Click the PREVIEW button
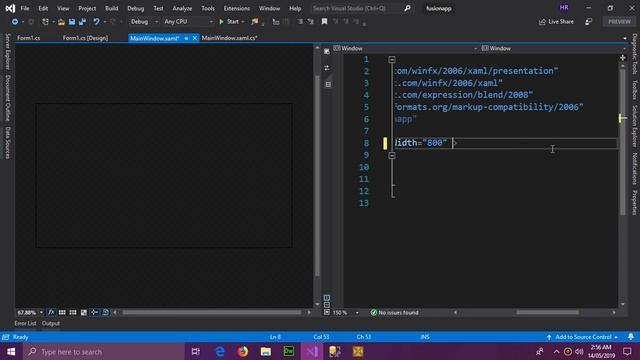This screenshot has width=640, height=360. (x=619, y=22)
